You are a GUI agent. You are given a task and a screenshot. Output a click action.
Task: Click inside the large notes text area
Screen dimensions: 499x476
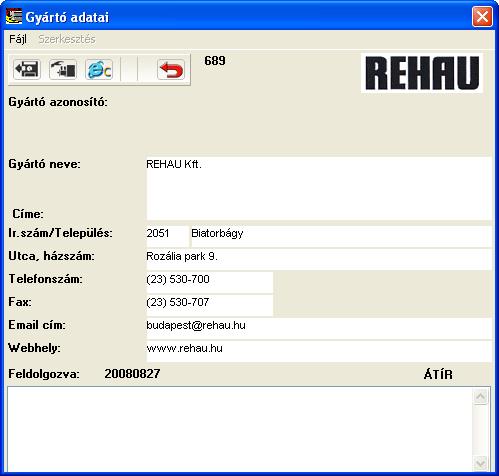click(239, 430)
